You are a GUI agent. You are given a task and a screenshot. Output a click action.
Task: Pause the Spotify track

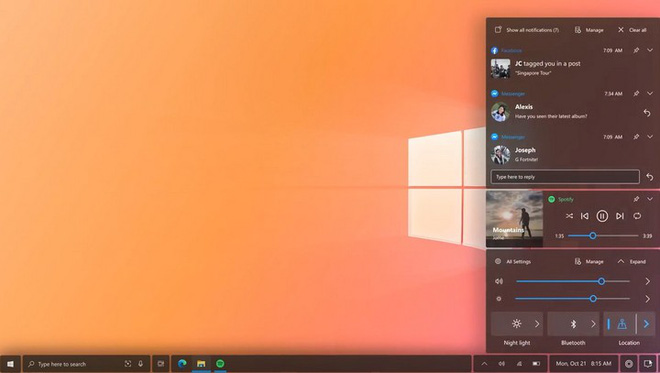602,216
